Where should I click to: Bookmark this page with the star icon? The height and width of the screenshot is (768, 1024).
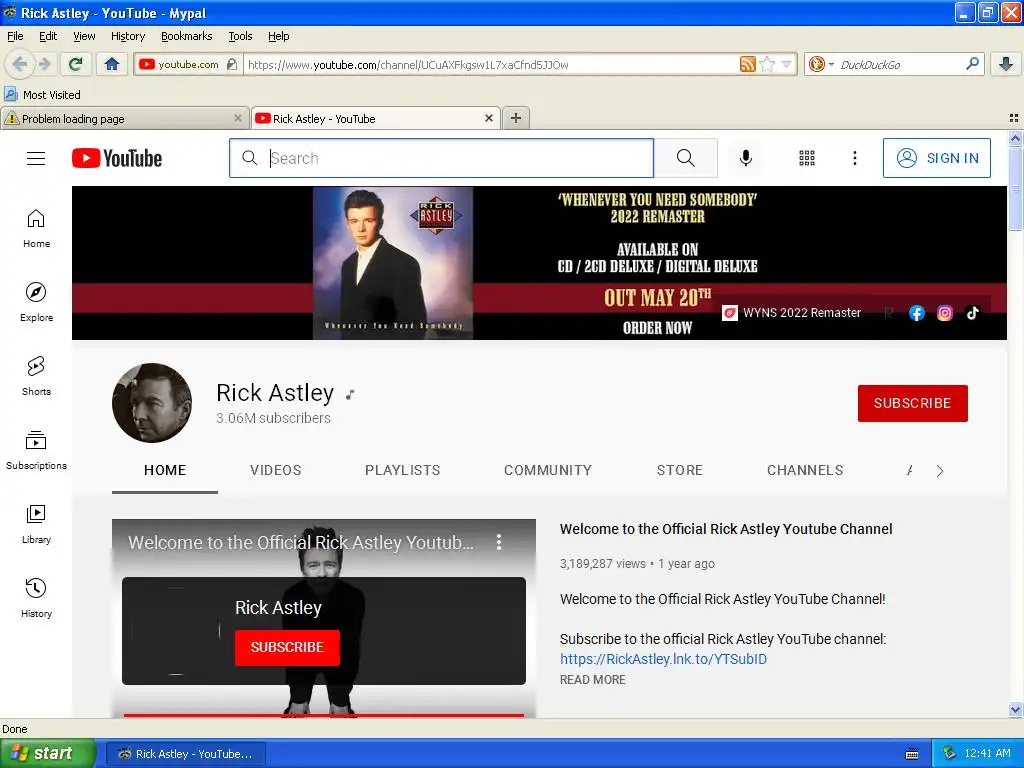[767, 64]
